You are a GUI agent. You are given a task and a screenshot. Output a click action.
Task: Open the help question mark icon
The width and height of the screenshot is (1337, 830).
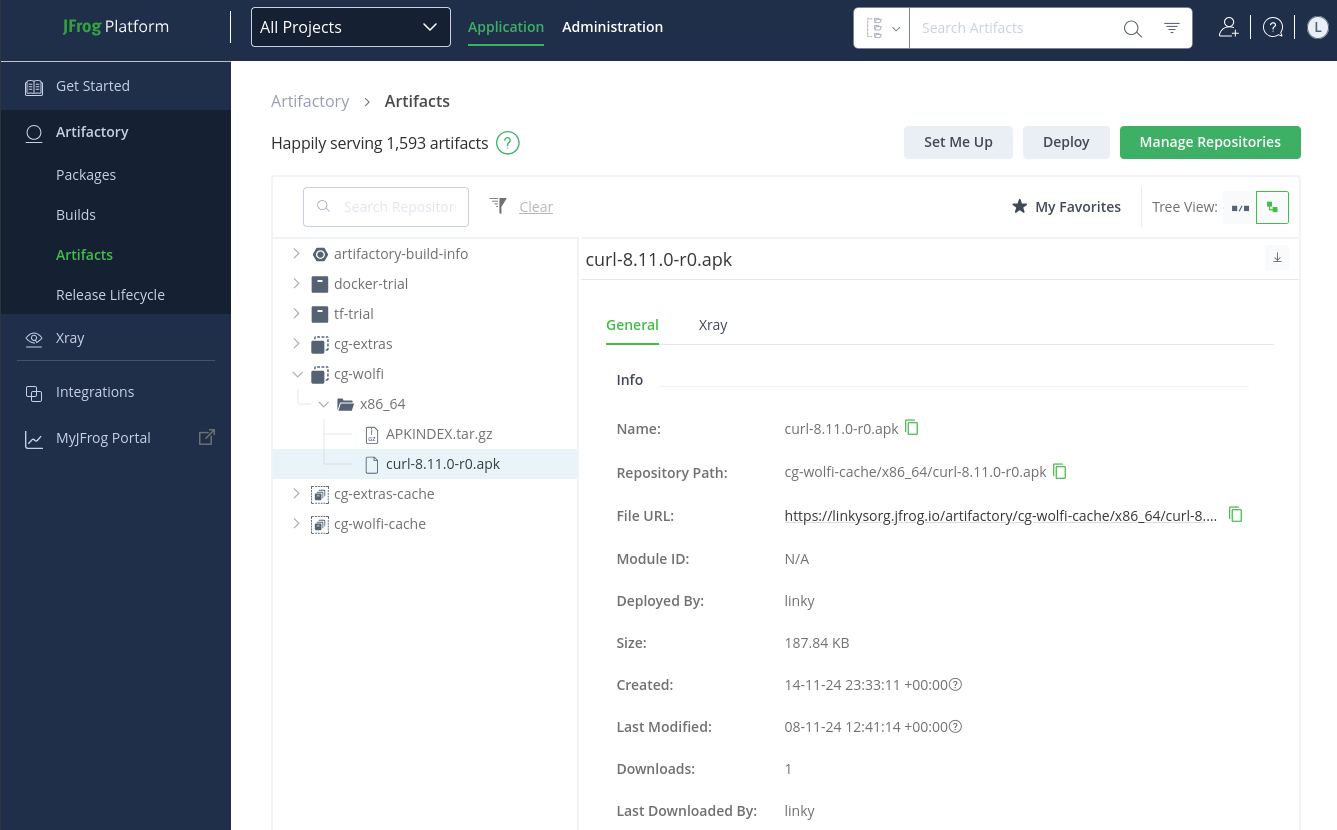pos(1273,28)
